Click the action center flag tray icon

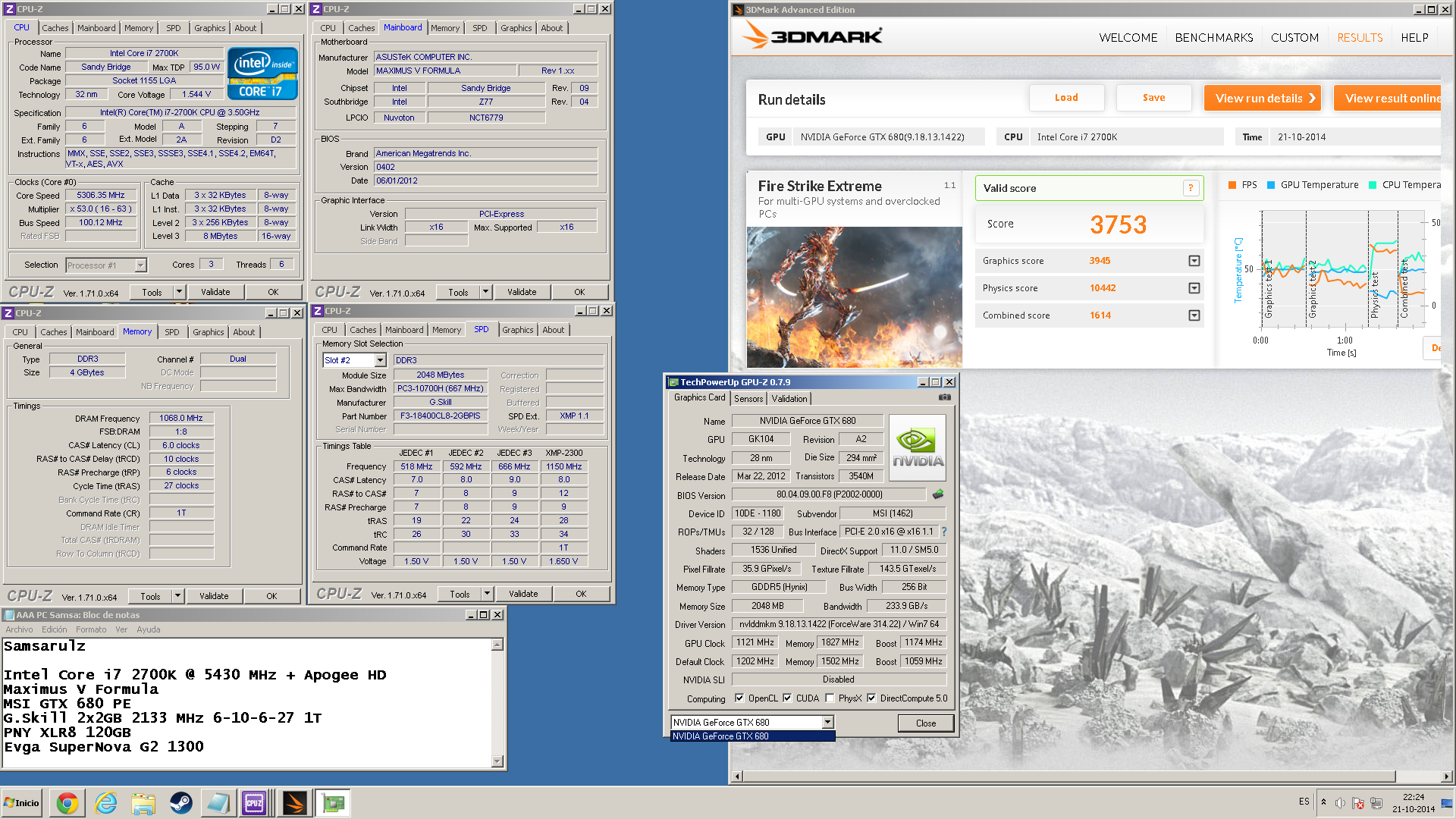[1358, 803]
